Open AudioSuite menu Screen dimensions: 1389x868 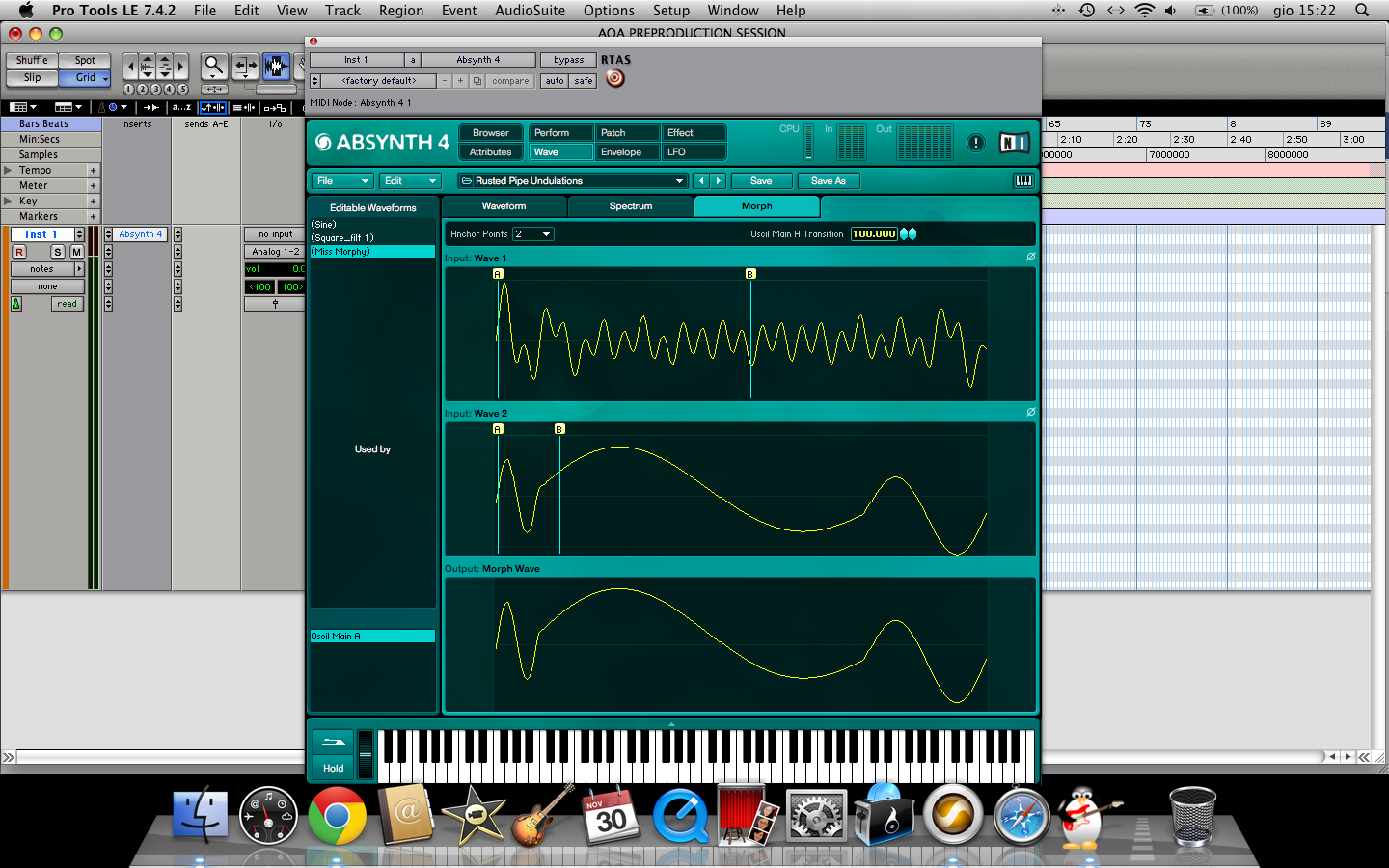(530, 11)
